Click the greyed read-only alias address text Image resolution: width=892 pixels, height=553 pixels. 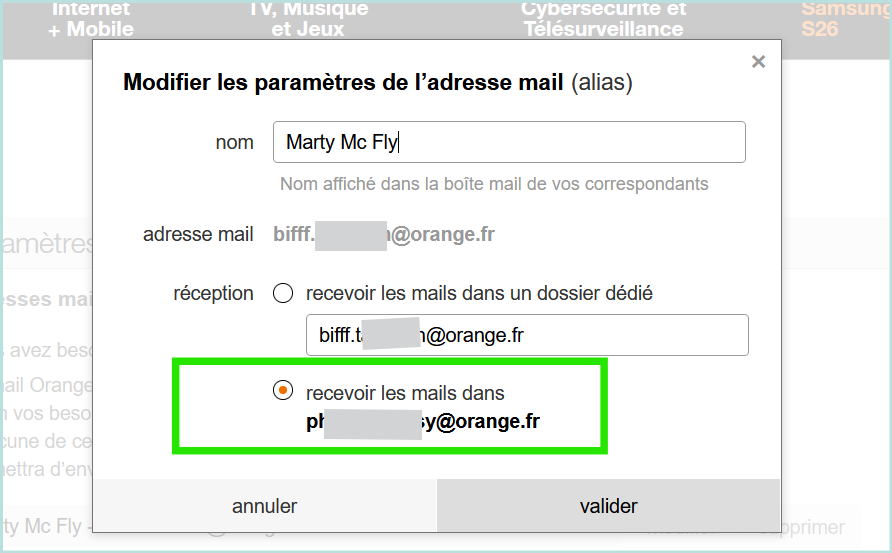click(384, 235)
